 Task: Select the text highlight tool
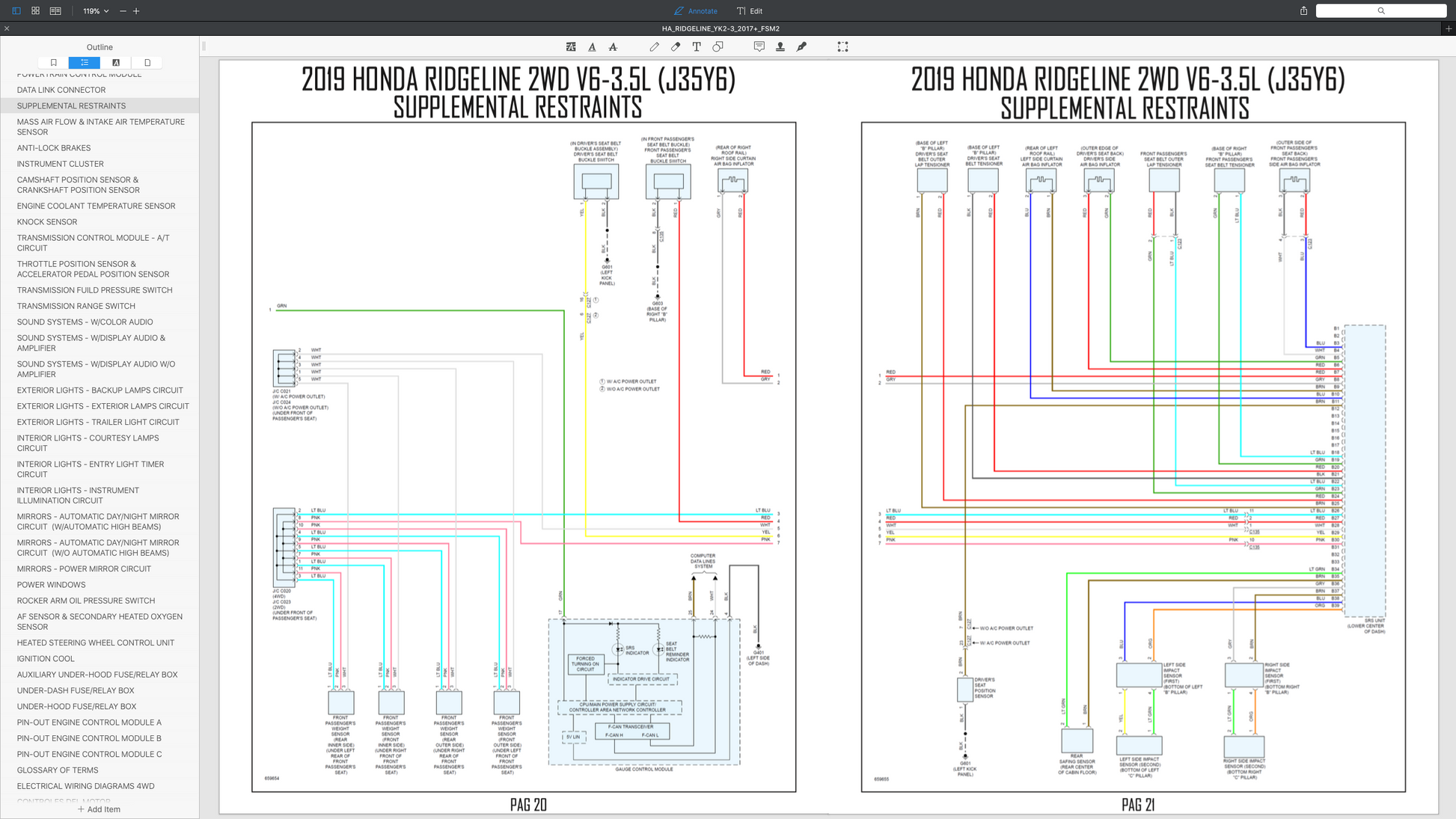[x=571, y=46]
